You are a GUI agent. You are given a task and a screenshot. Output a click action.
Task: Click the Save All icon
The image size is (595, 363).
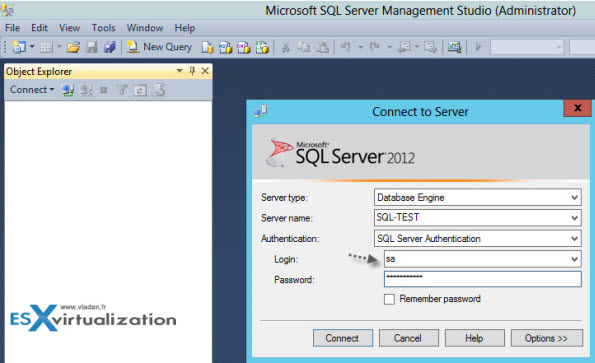point(109,47)
